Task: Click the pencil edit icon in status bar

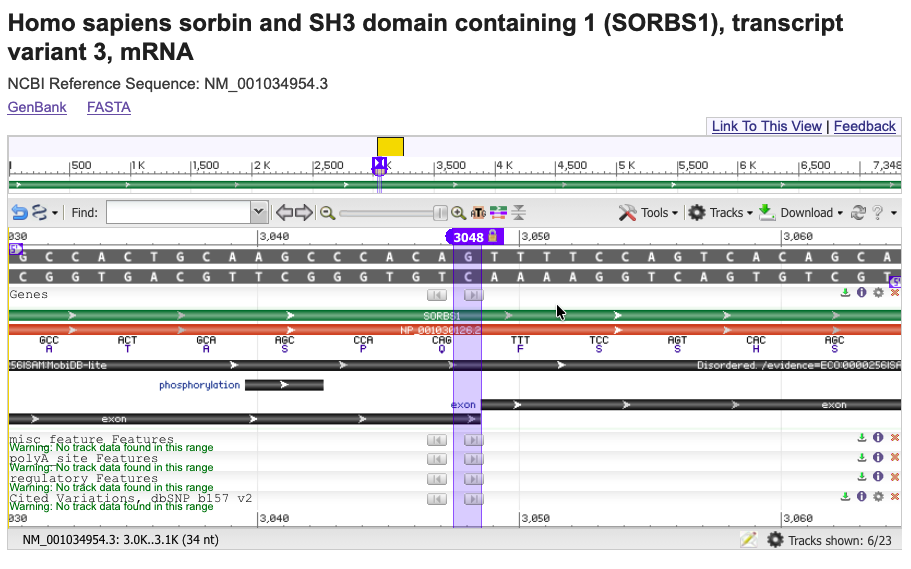Action: click(x=748, y=540)
